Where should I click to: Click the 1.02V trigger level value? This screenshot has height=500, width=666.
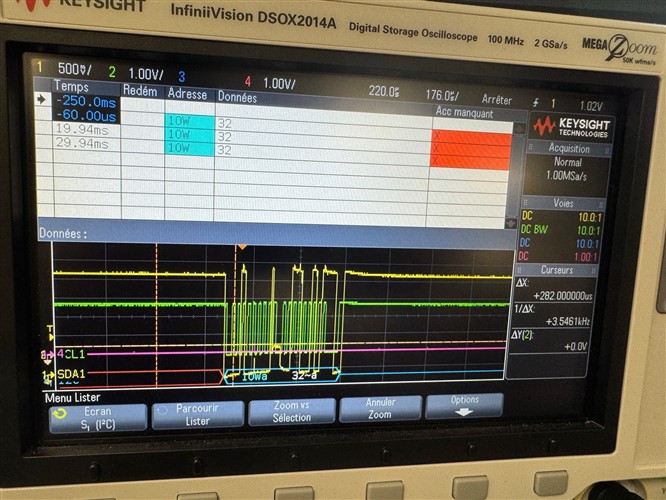point(591,106)
